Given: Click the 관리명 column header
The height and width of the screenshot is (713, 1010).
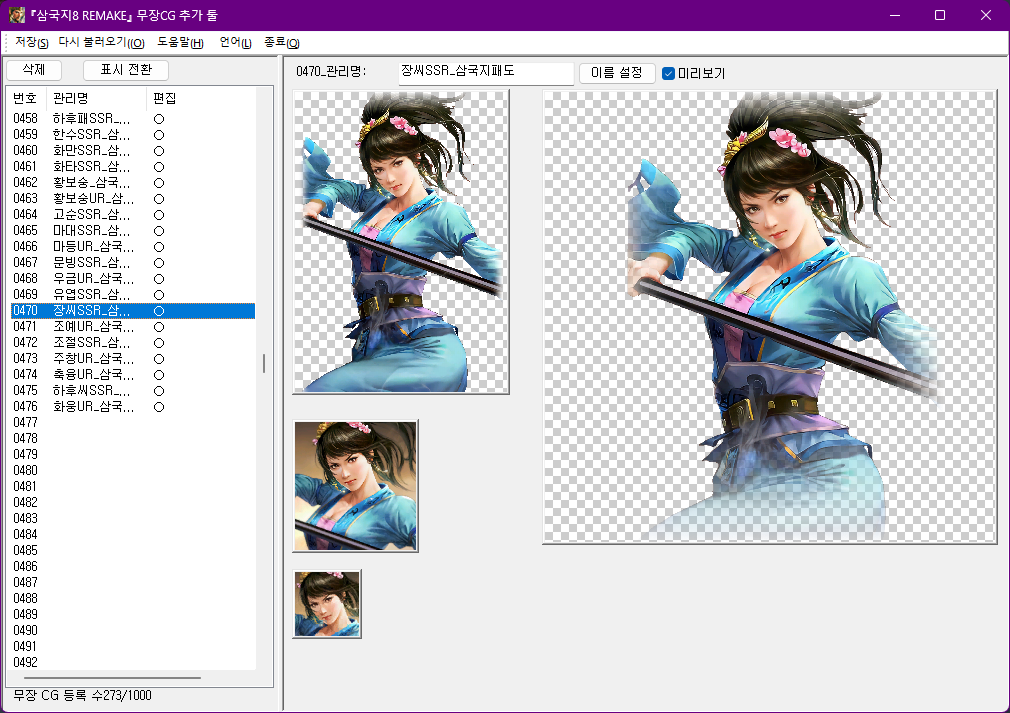Looking at the screenshot, I should point(97,99).
